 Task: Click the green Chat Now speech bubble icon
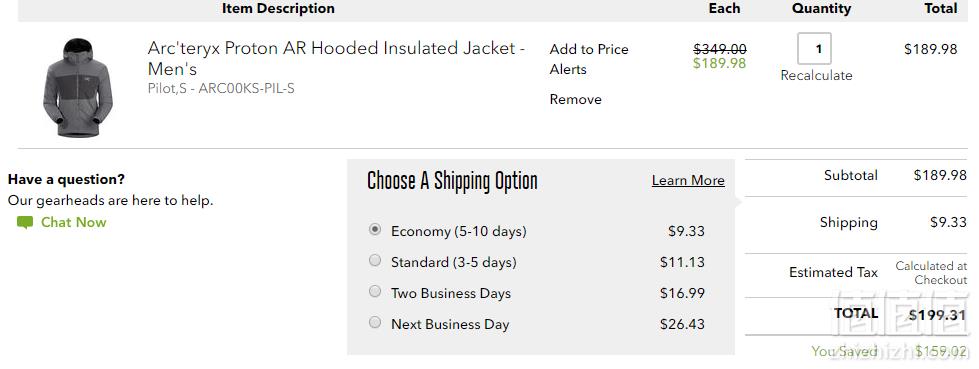coord(25,223)
